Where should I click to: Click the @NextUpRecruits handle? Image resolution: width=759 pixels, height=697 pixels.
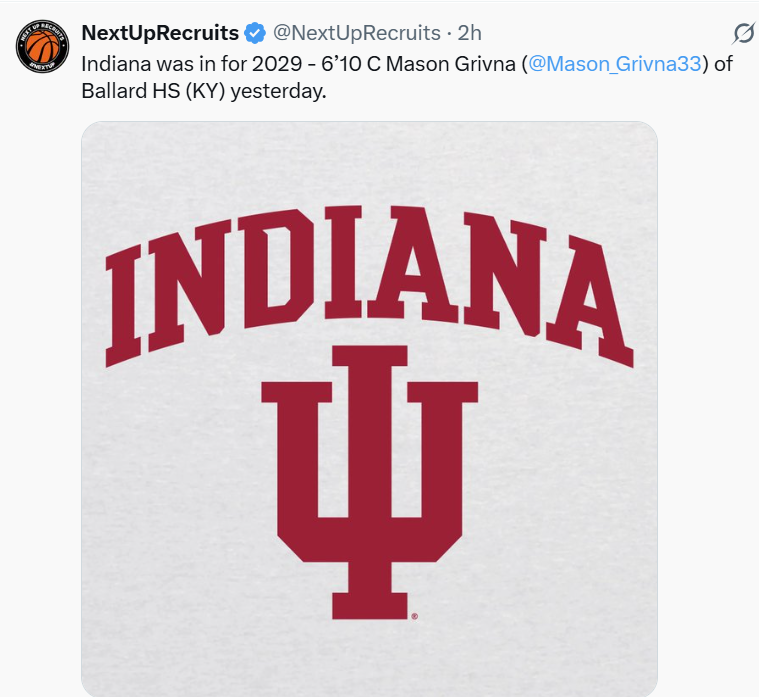coord(357,33)
